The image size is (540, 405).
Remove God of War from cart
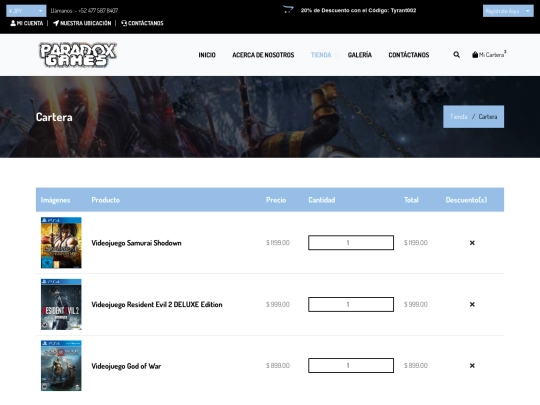[472, 365]
